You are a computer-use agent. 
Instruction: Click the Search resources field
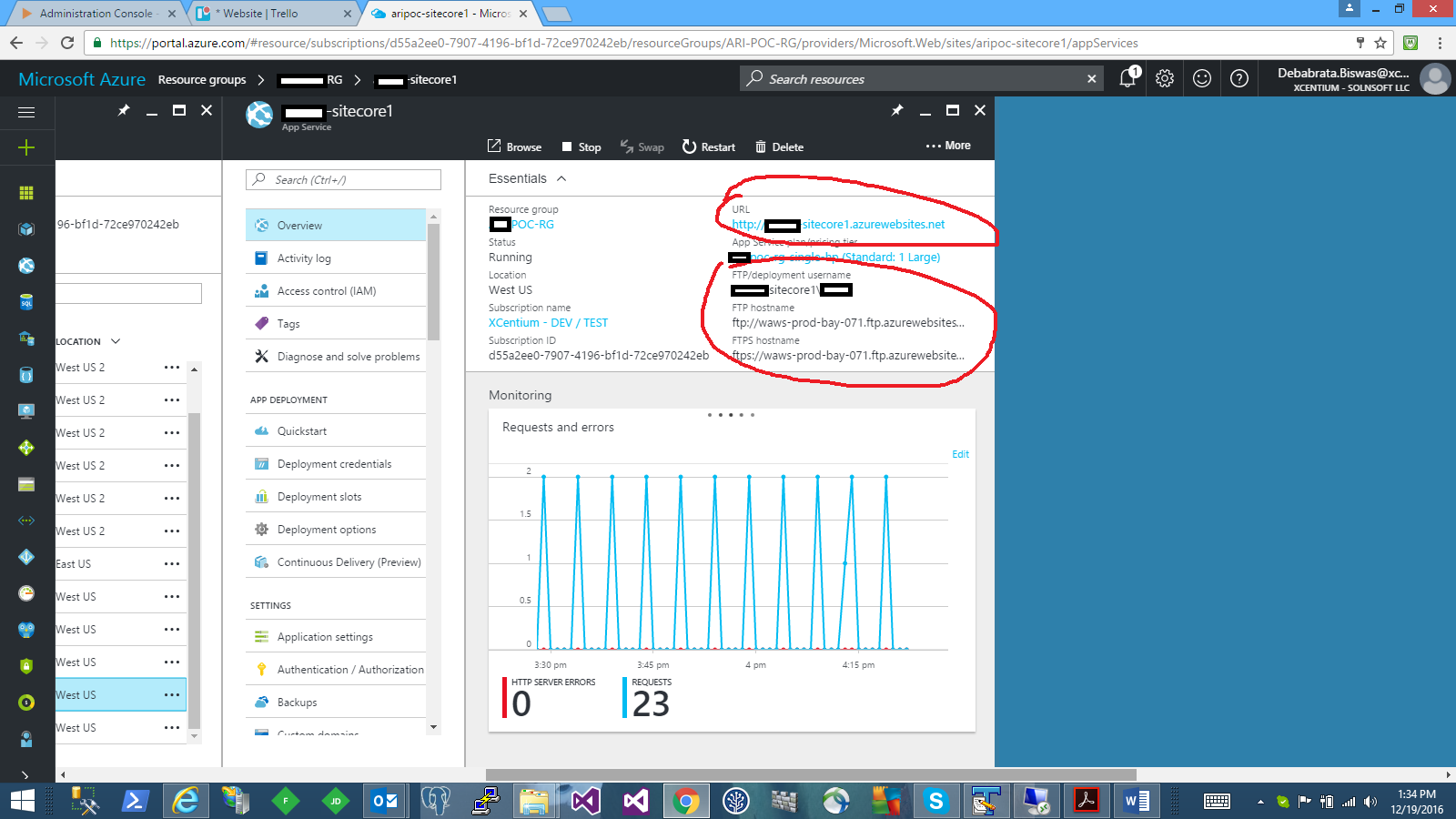(x=919, y=78)
